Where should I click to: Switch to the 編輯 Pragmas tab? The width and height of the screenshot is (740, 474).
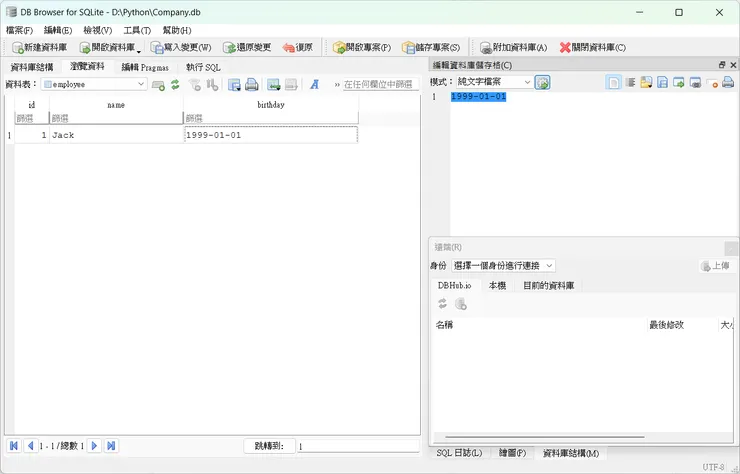[145, 67]
